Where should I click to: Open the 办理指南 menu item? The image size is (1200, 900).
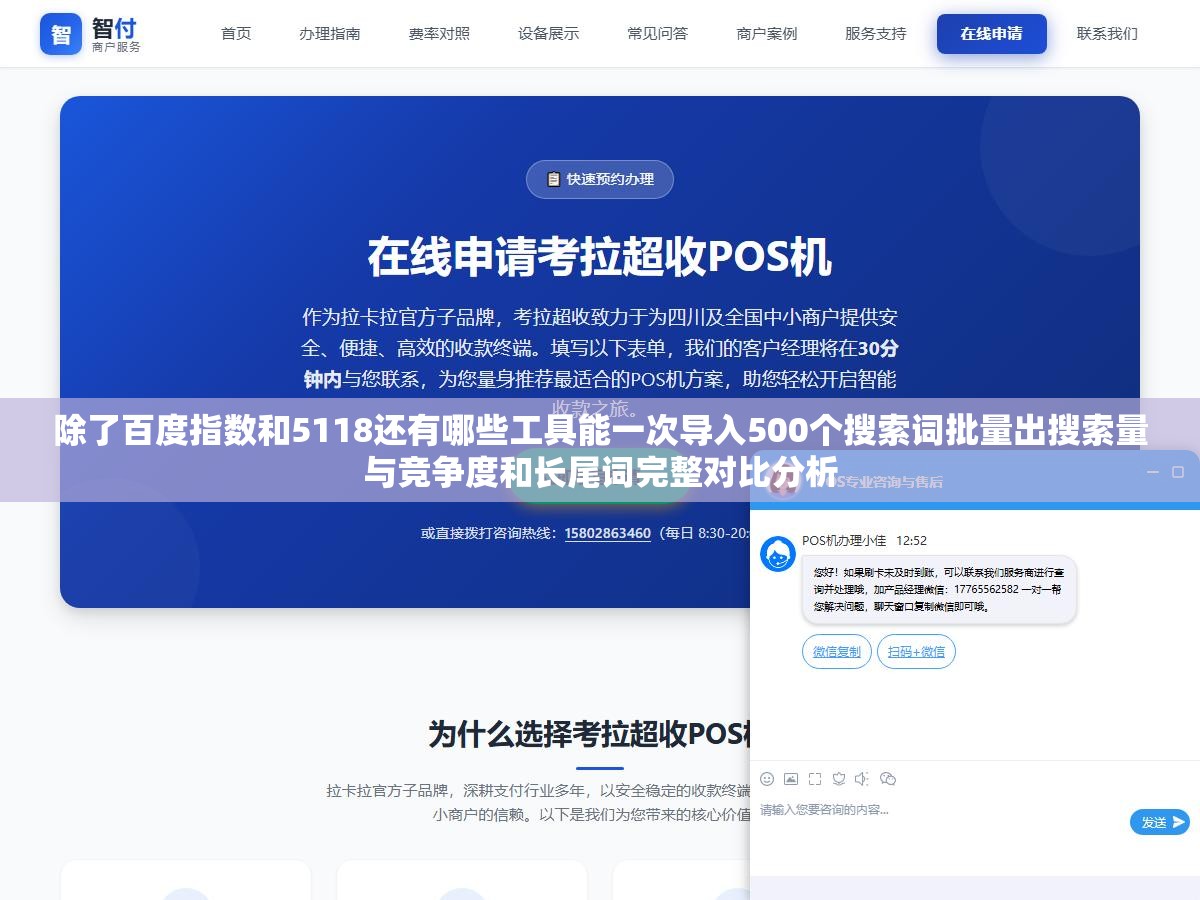[x=330, y=34]
